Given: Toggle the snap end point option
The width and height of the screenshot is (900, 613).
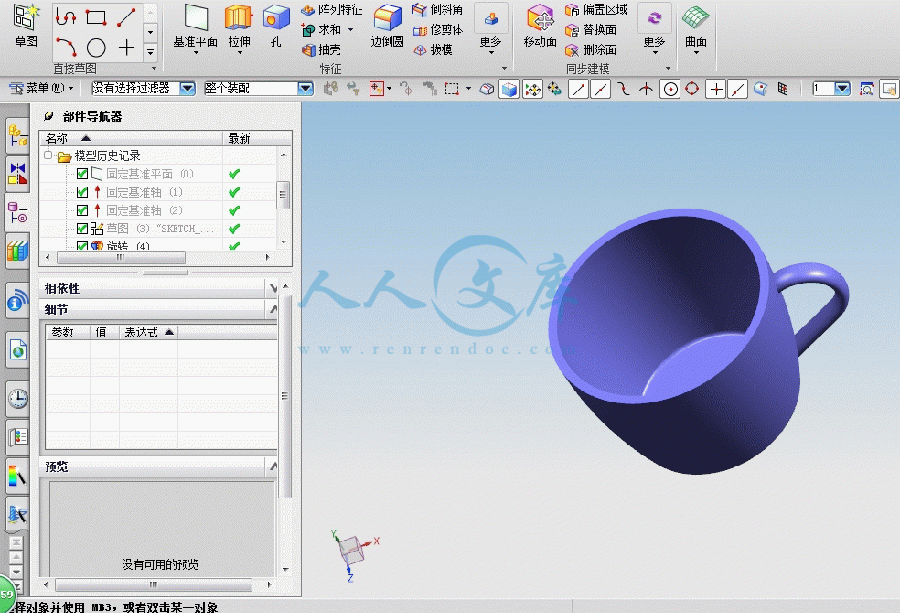Looking at the screenshot, I should [x=578, y=89].
